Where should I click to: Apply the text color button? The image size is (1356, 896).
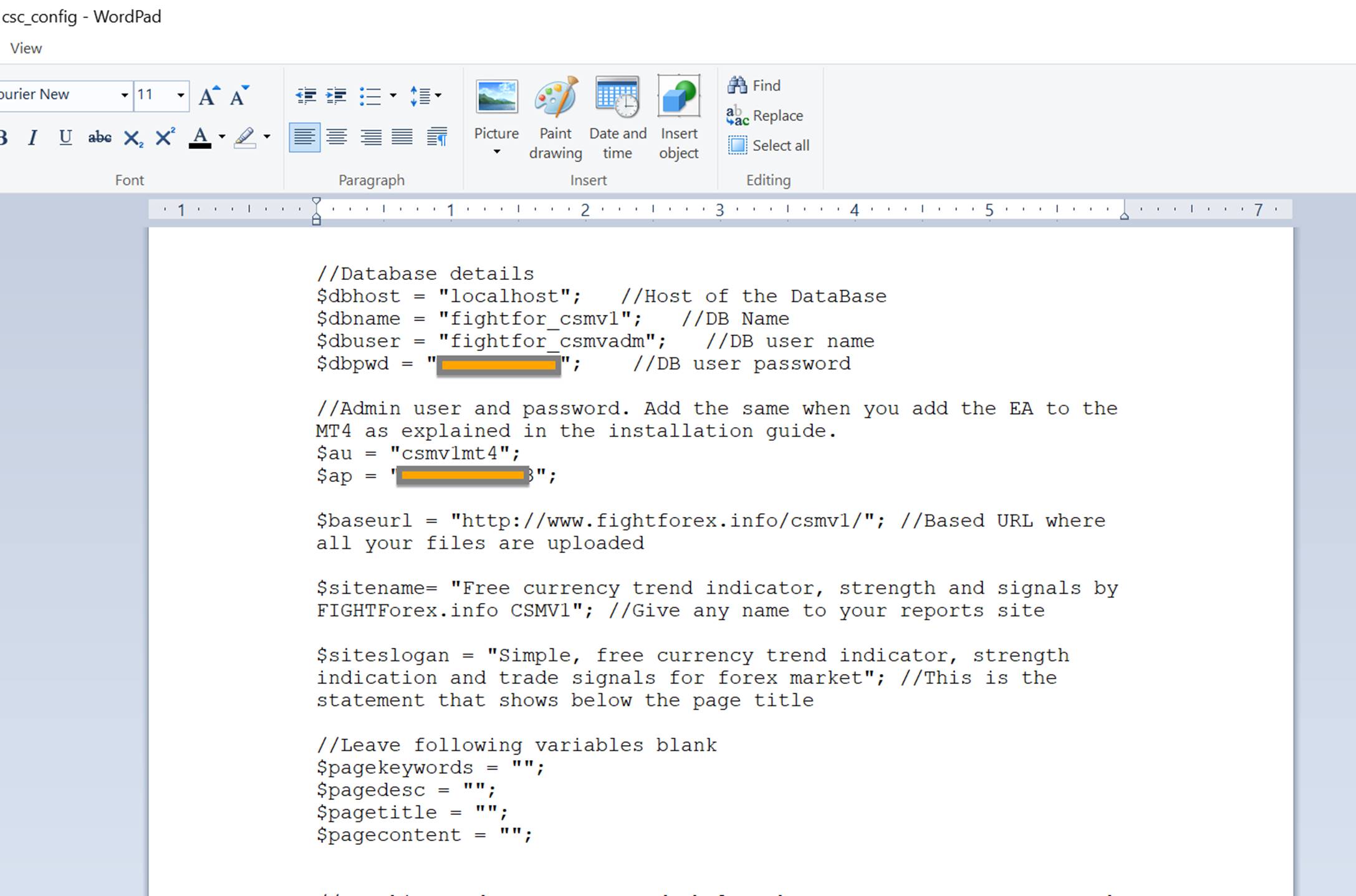tap(200, 137)
